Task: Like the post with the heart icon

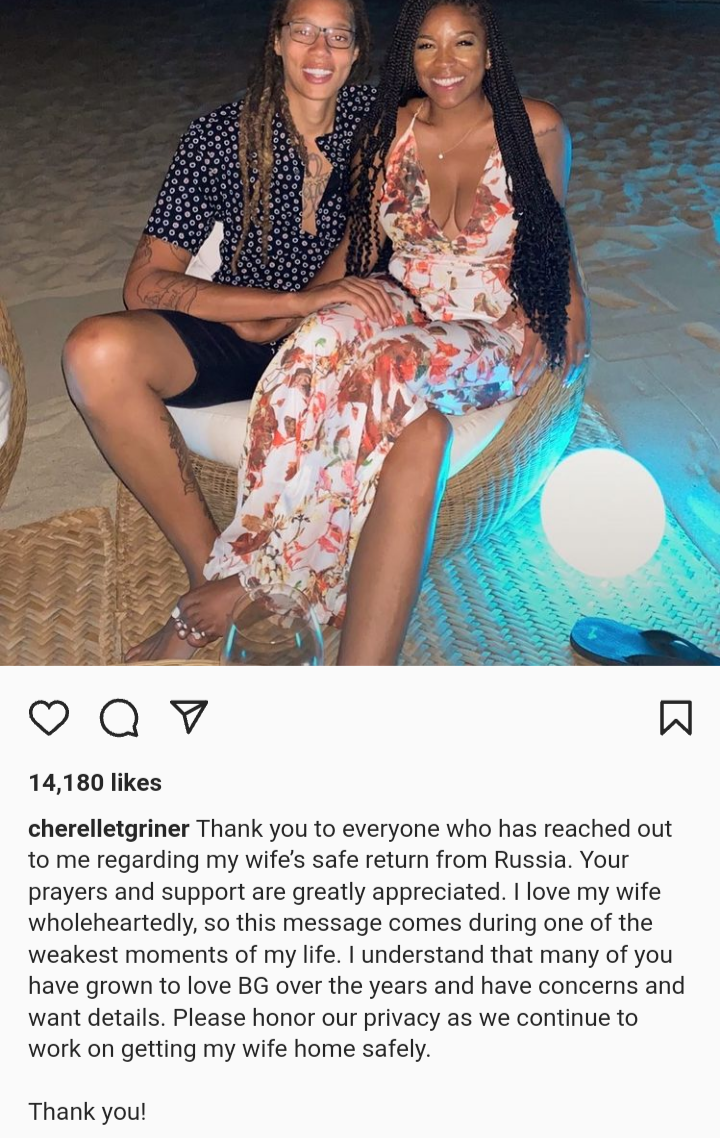Action: tap(49, 717)
